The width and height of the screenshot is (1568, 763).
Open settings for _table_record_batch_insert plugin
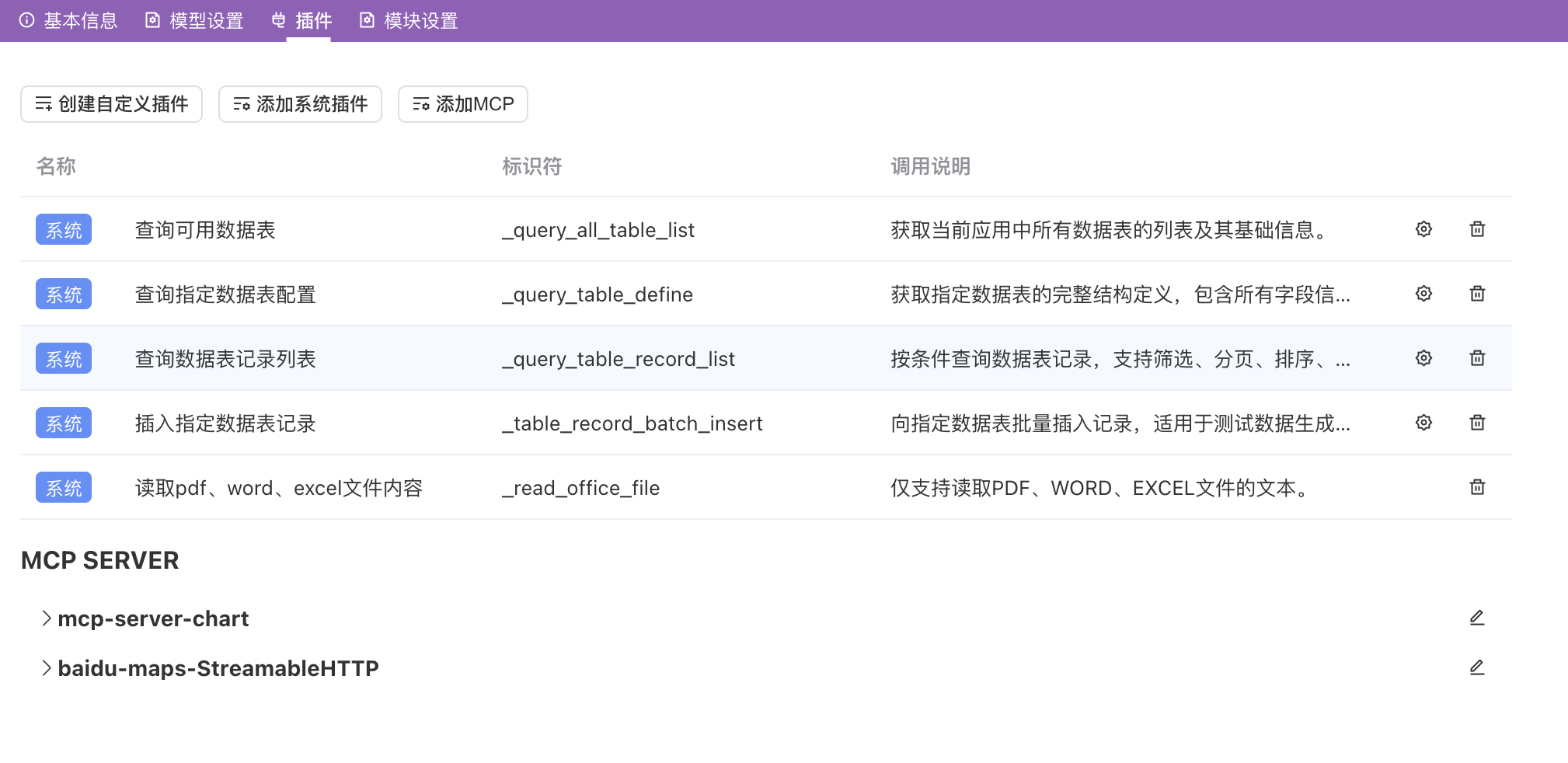(x=1423, y=423)
